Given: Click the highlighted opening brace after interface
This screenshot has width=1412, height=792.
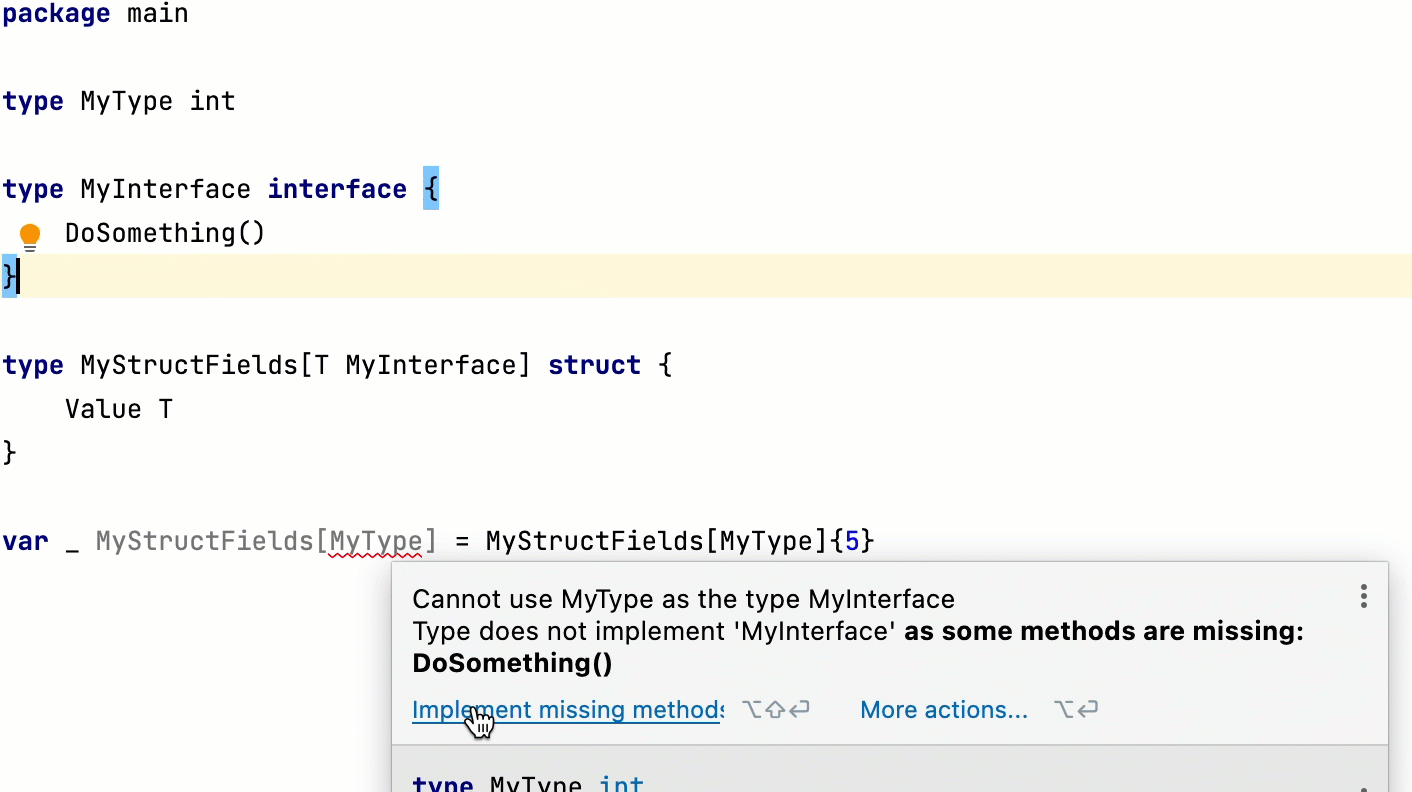Looking at the screenshot, I should pyautogui.click(x=431, y=189).
